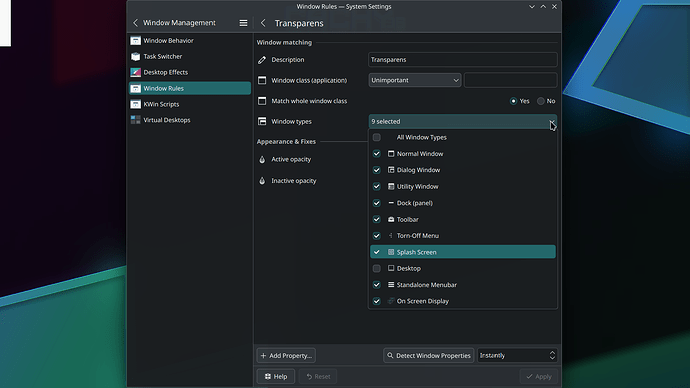Open the Instantly delay dropdown

coord(517,355)
